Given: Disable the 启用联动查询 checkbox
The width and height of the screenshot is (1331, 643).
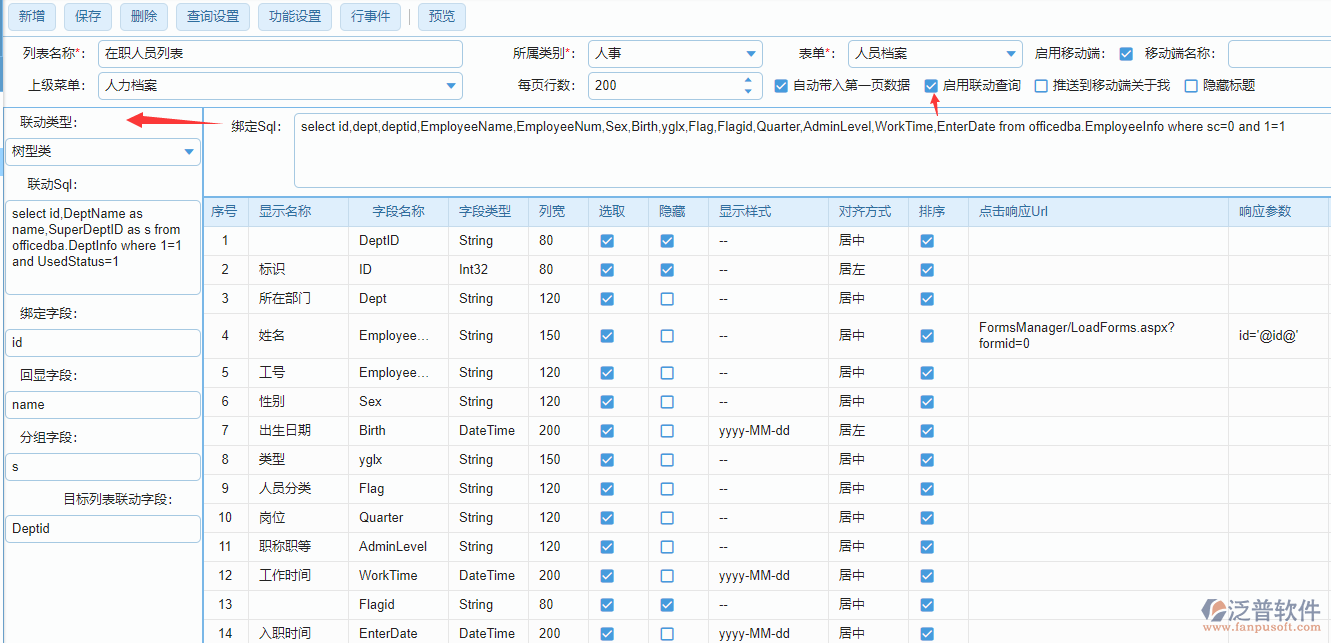Looking at the screenshot, I should [931, 85].
